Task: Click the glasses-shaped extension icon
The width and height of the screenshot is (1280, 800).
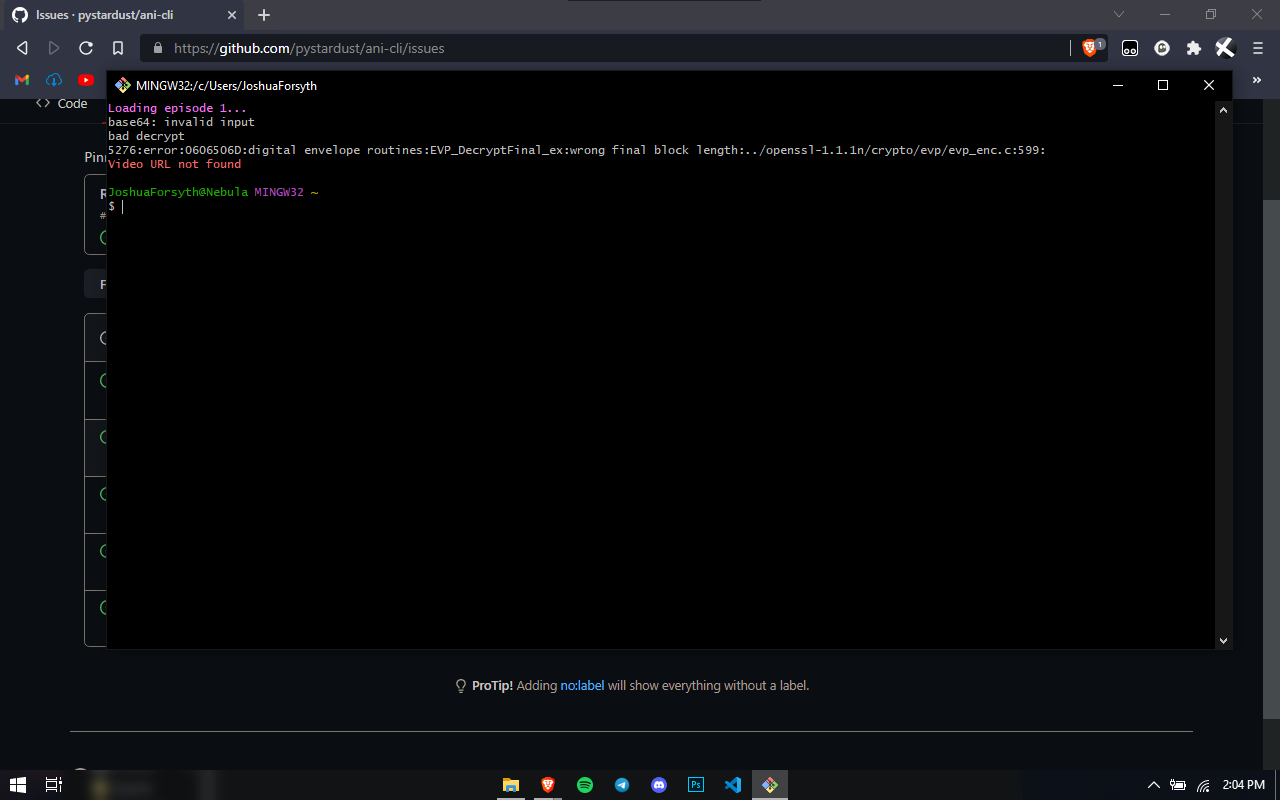Action: 1130,48
